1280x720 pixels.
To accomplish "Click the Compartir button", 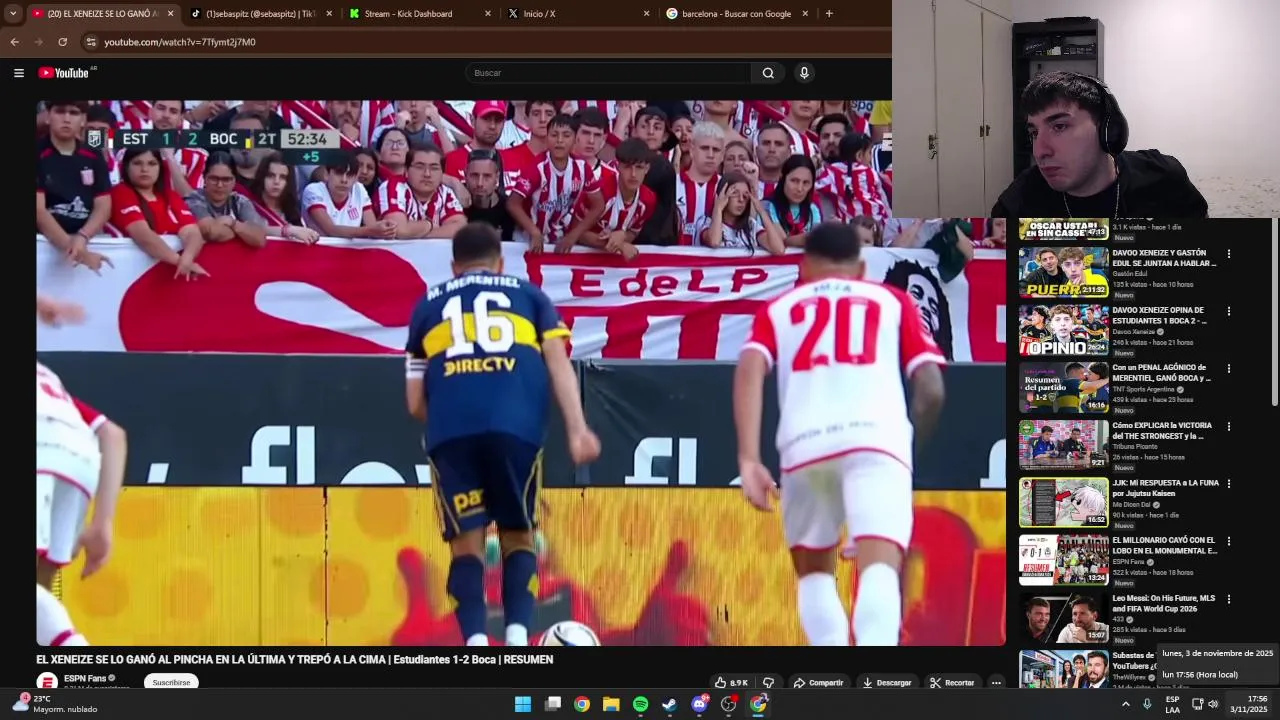I will tap(818, 683).
